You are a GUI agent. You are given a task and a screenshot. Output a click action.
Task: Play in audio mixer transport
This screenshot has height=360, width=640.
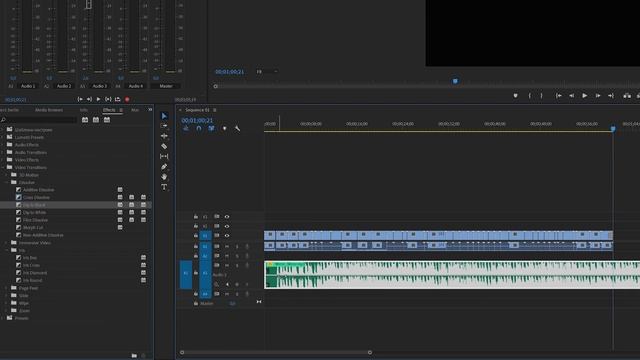[x=98, y=99]
